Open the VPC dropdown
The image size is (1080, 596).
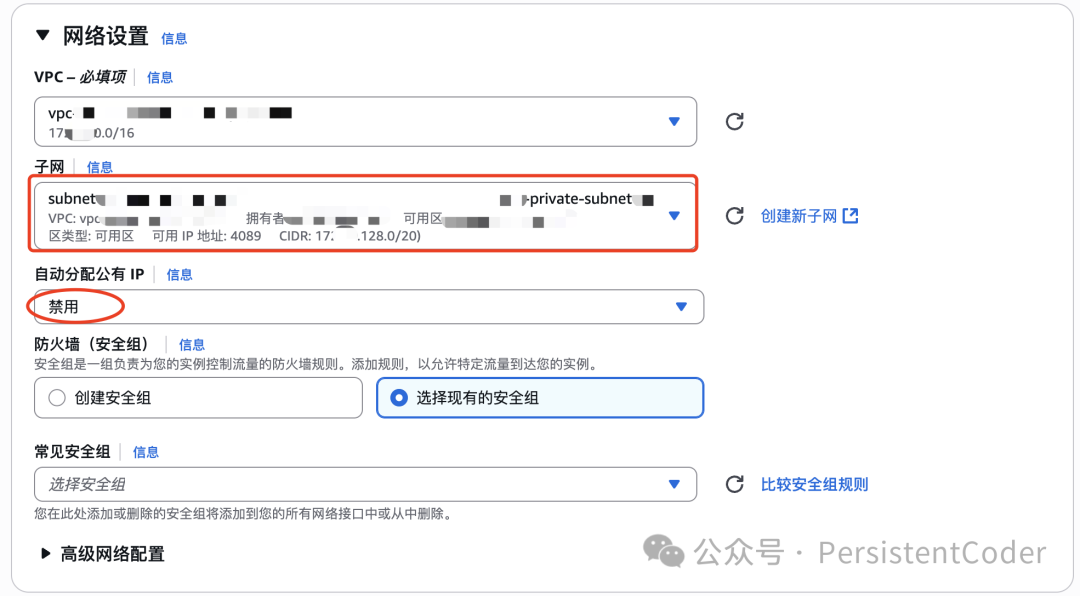[x=365, y=122]
